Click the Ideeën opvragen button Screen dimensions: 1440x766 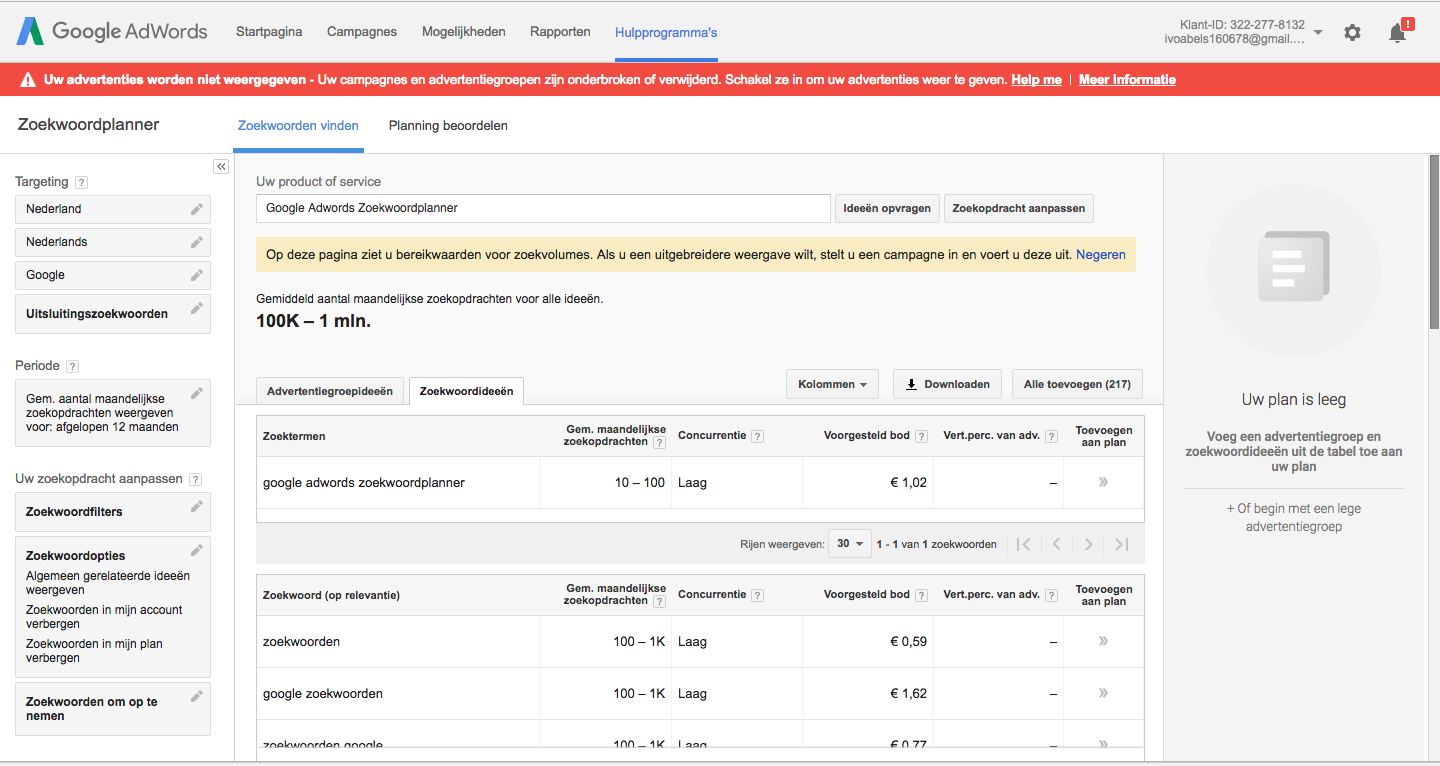[887, 208]
